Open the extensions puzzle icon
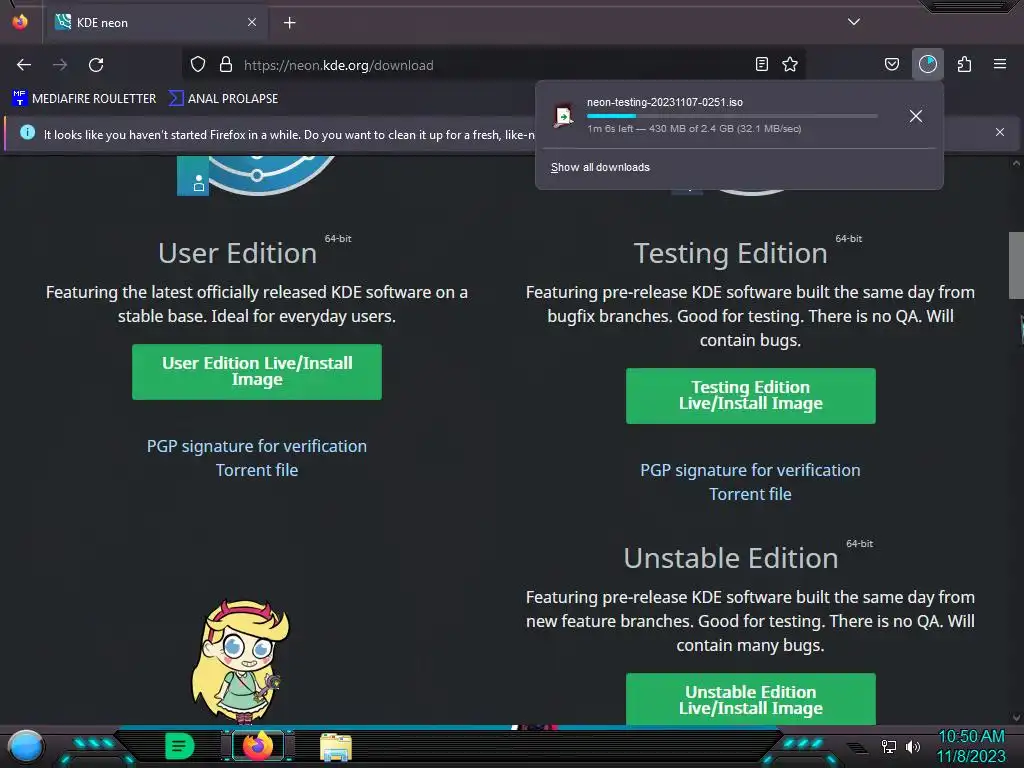 tap(964, 65)
